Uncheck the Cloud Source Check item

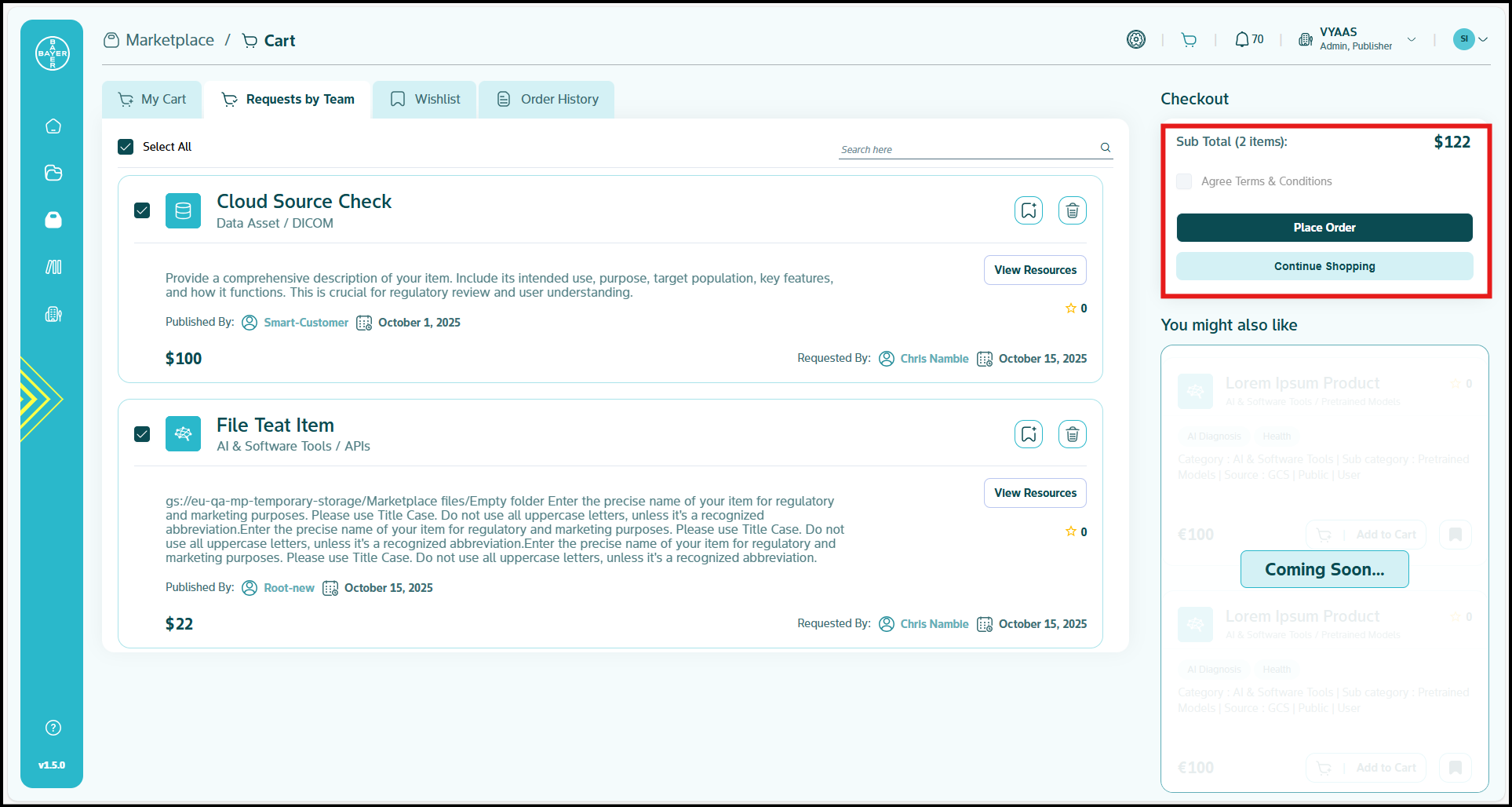tap(142, 210)
